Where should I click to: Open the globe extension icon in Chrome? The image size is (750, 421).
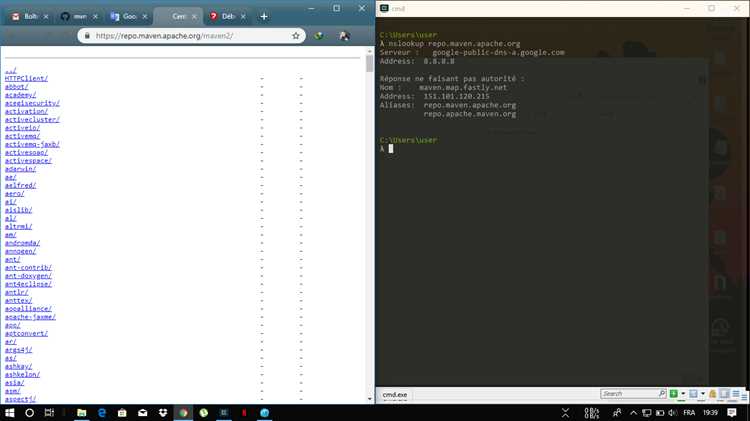tap(319, 36)
